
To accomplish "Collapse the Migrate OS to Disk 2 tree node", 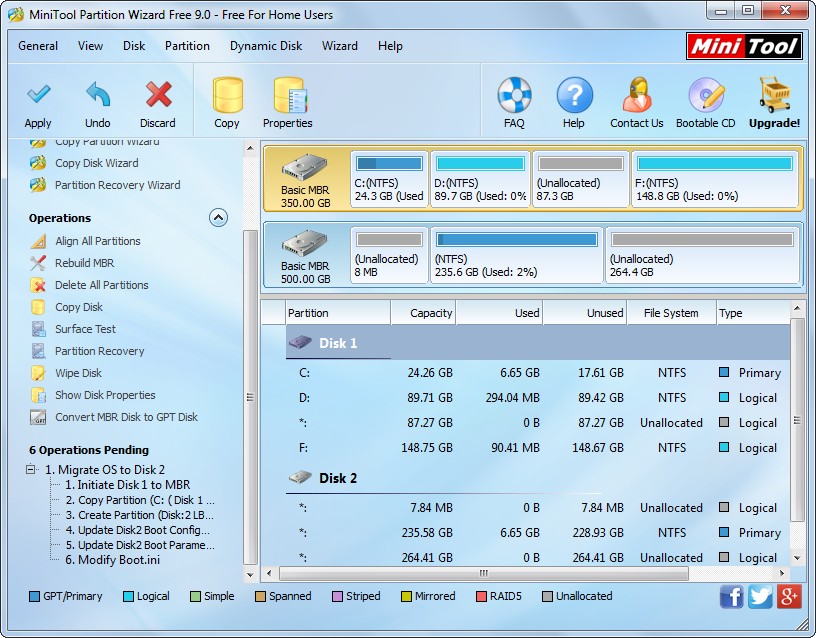I will tap(31, 469).
